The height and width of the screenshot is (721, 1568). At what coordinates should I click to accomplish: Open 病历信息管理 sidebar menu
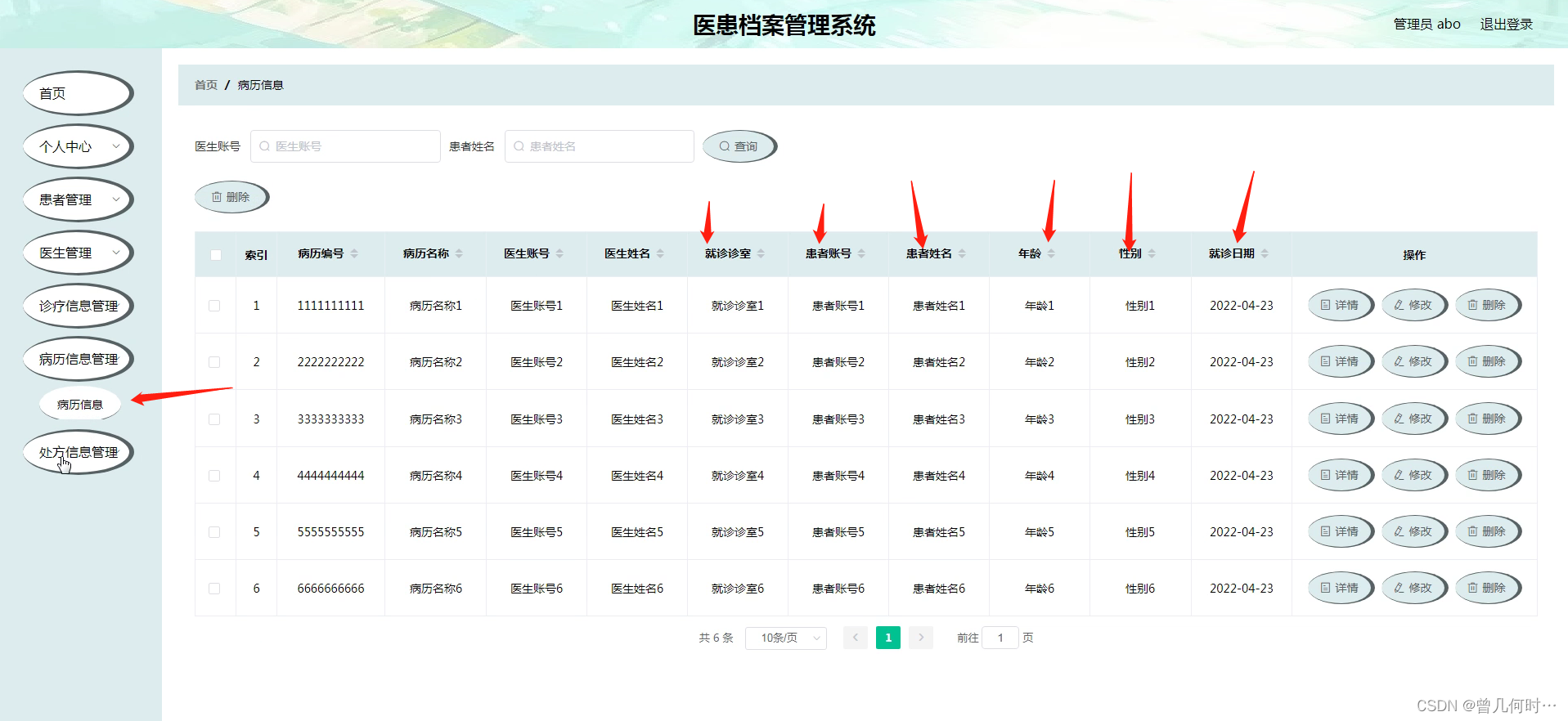78,359
